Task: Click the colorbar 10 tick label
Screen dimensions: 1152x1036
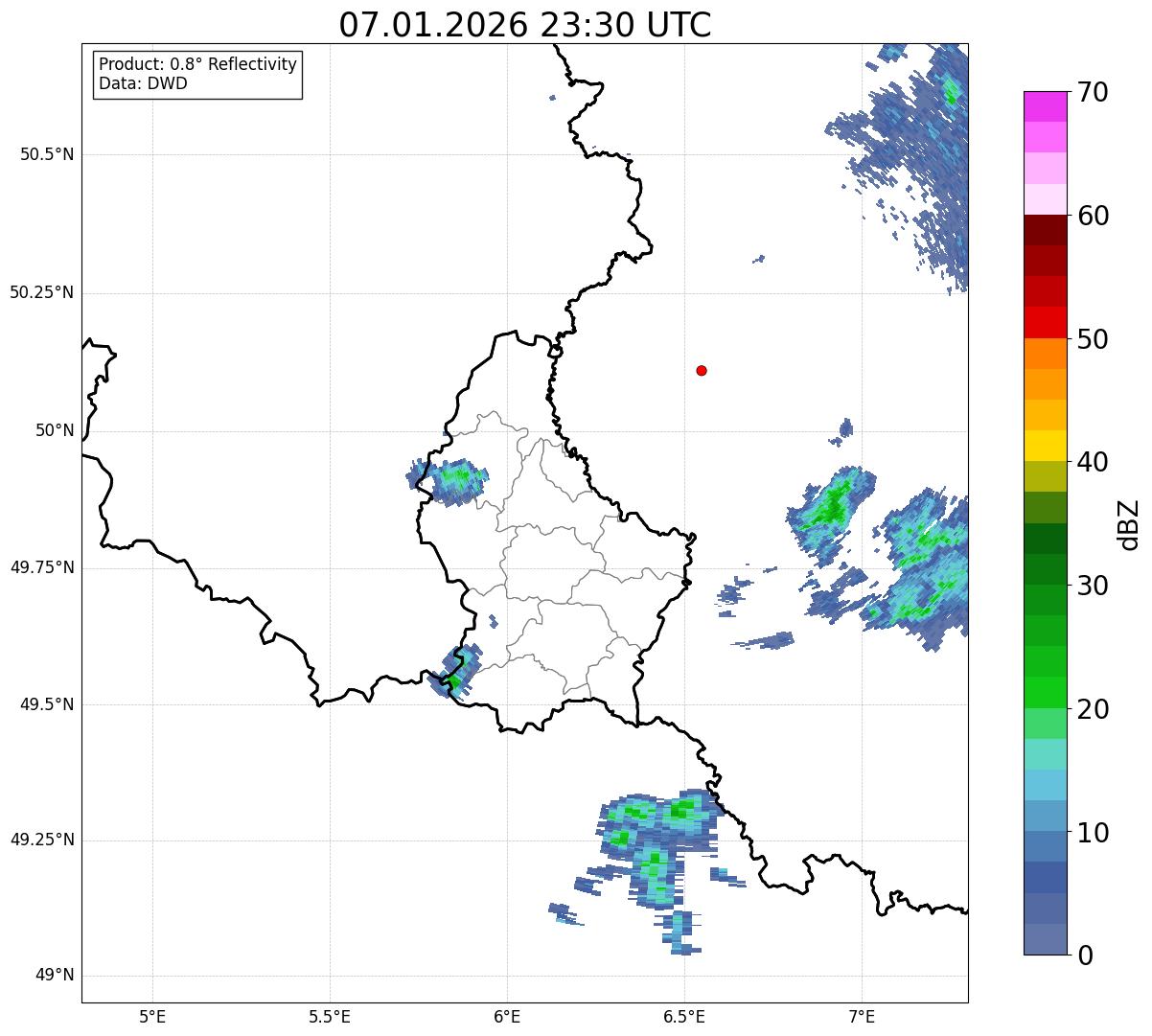Action: pos(1093,833)
